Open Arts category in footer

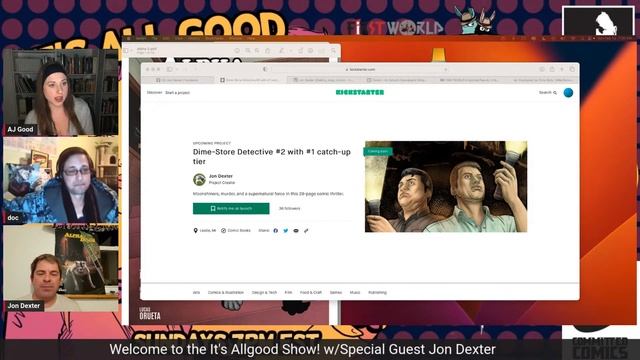196,293
